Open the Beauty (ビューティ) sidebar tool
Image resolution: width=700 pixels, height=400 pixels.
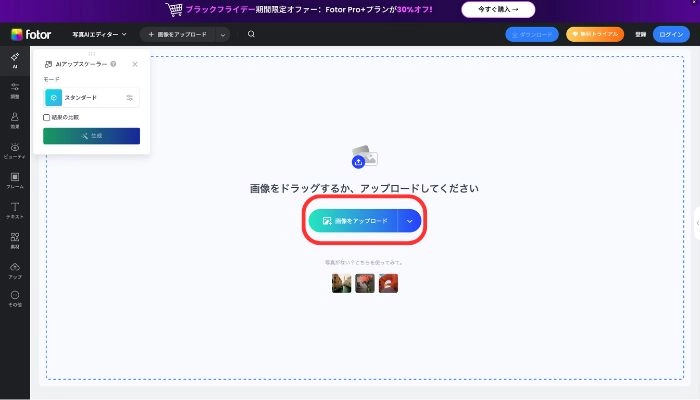pyautogui.click(x=15, y=150)
